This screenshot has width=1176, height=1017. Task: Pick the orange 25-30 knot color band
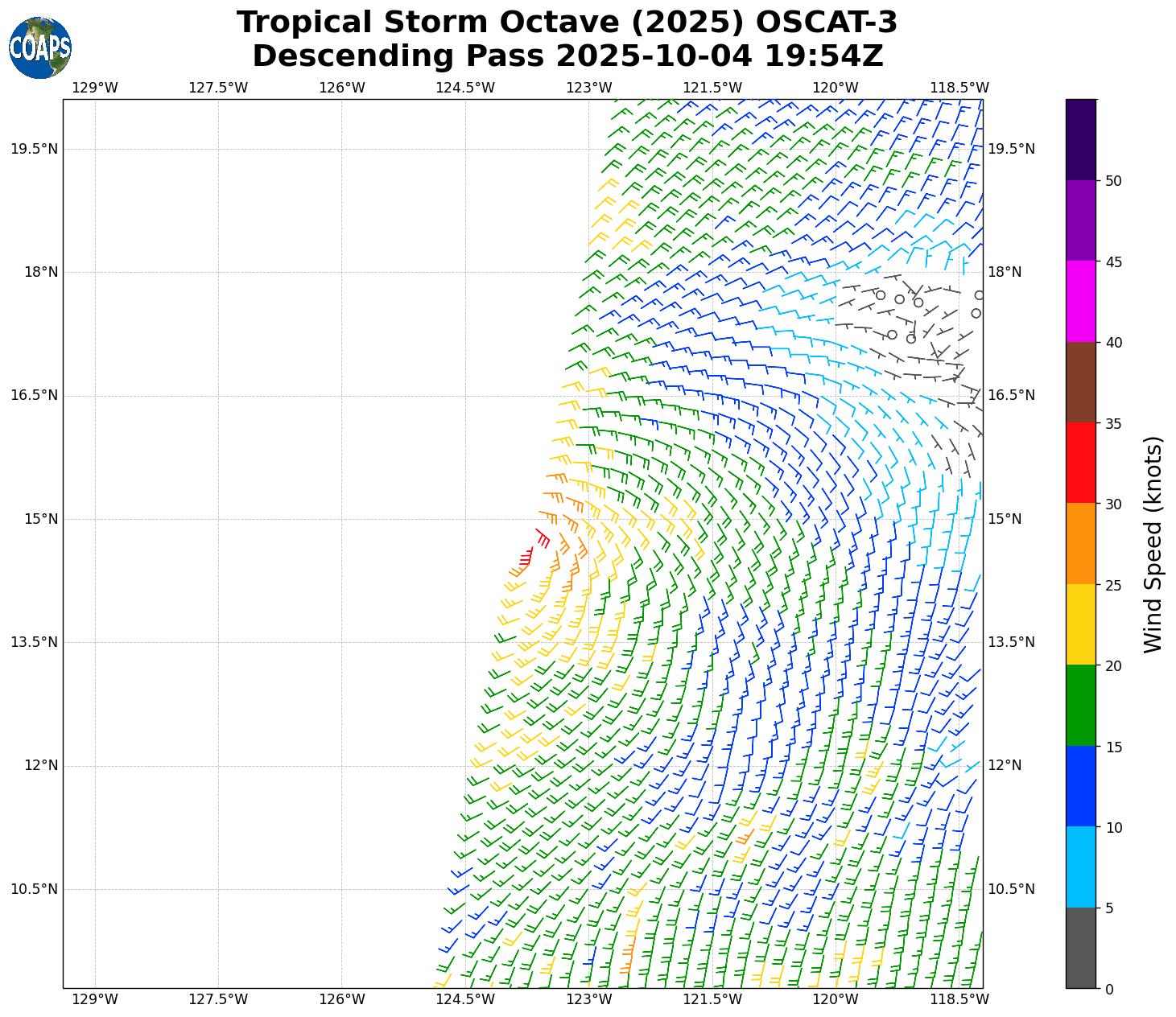pos(1080,543)
